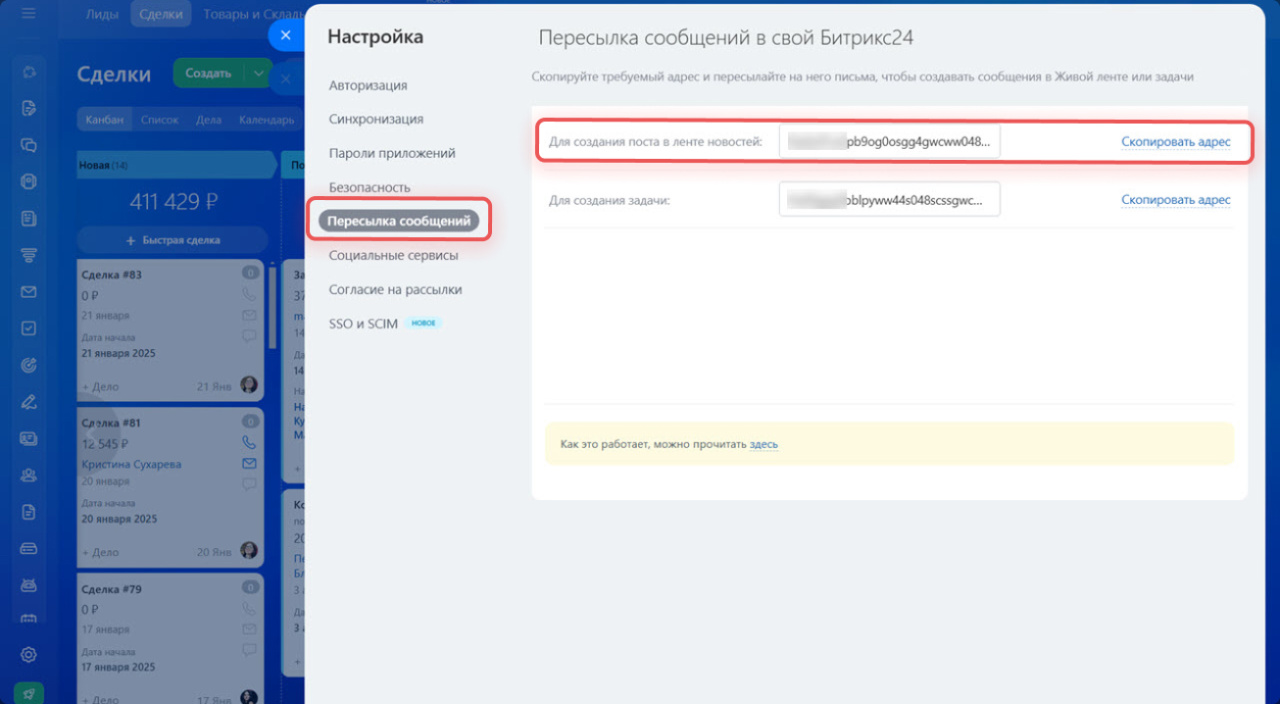
Task: Click the avatar on Сделка #83 card
Action: point(249,385)
